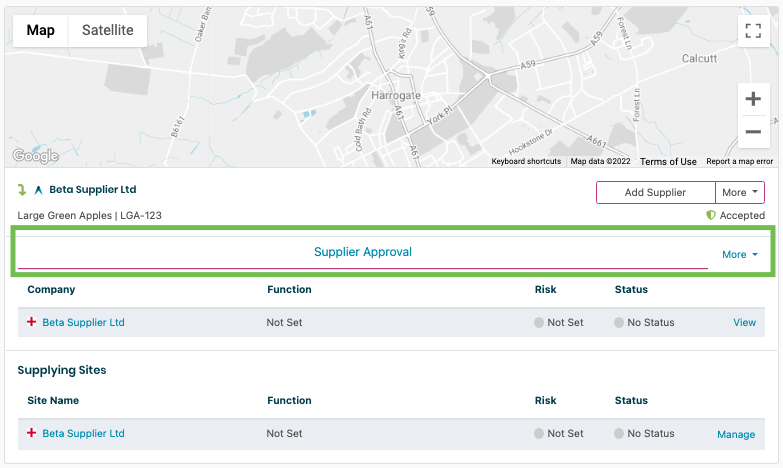Expand Beta Supplier Ltd supplying site plus icon

pos(32,433)
